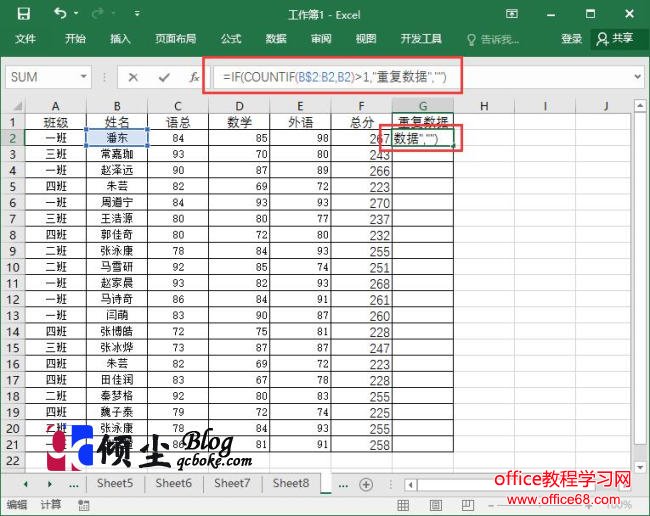Click vertical scrollbar up arrow
650x516 pixels.
[640, 106]
